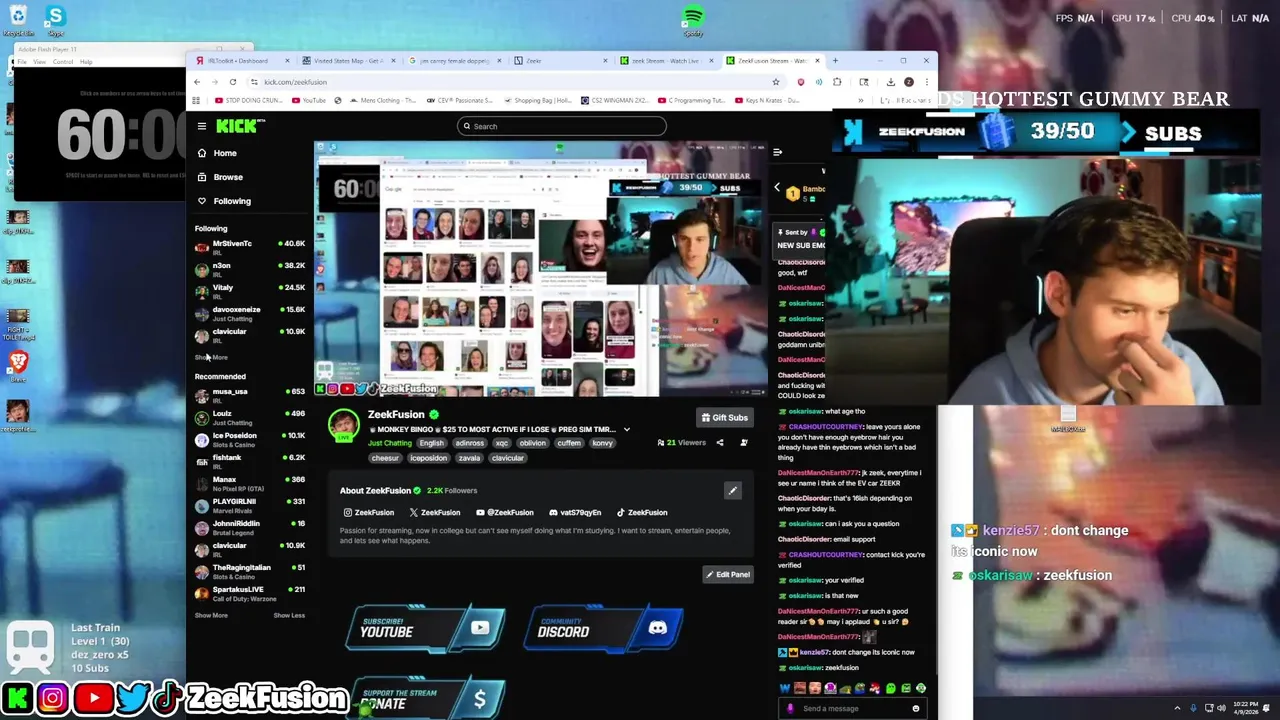Open the @ZeekFusion YouTube link
The width and height of the screenshot is (1280, 720).
[505, 513]
